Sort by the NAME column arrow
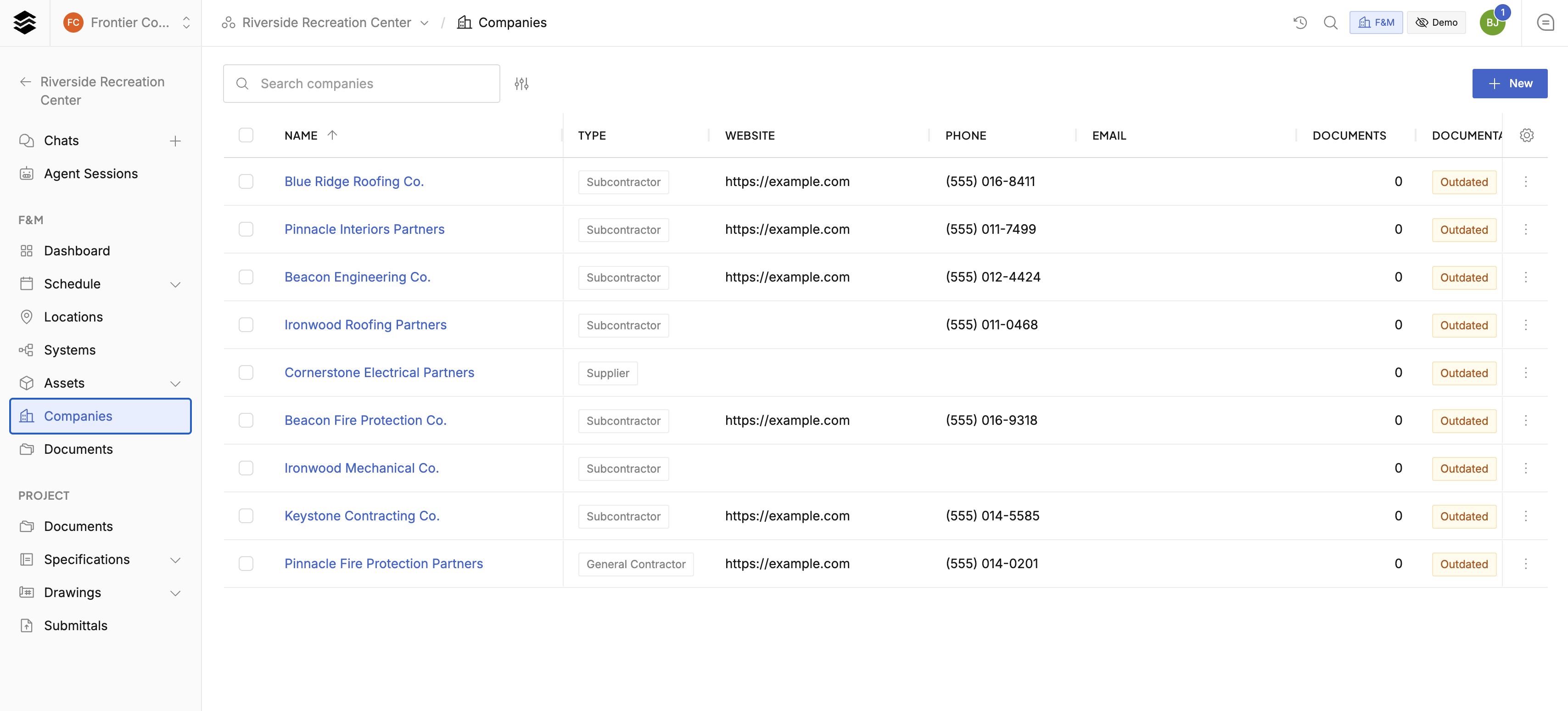Viewport: 1568px width, 711px height. pyautogui.click(x=332, y=135)
